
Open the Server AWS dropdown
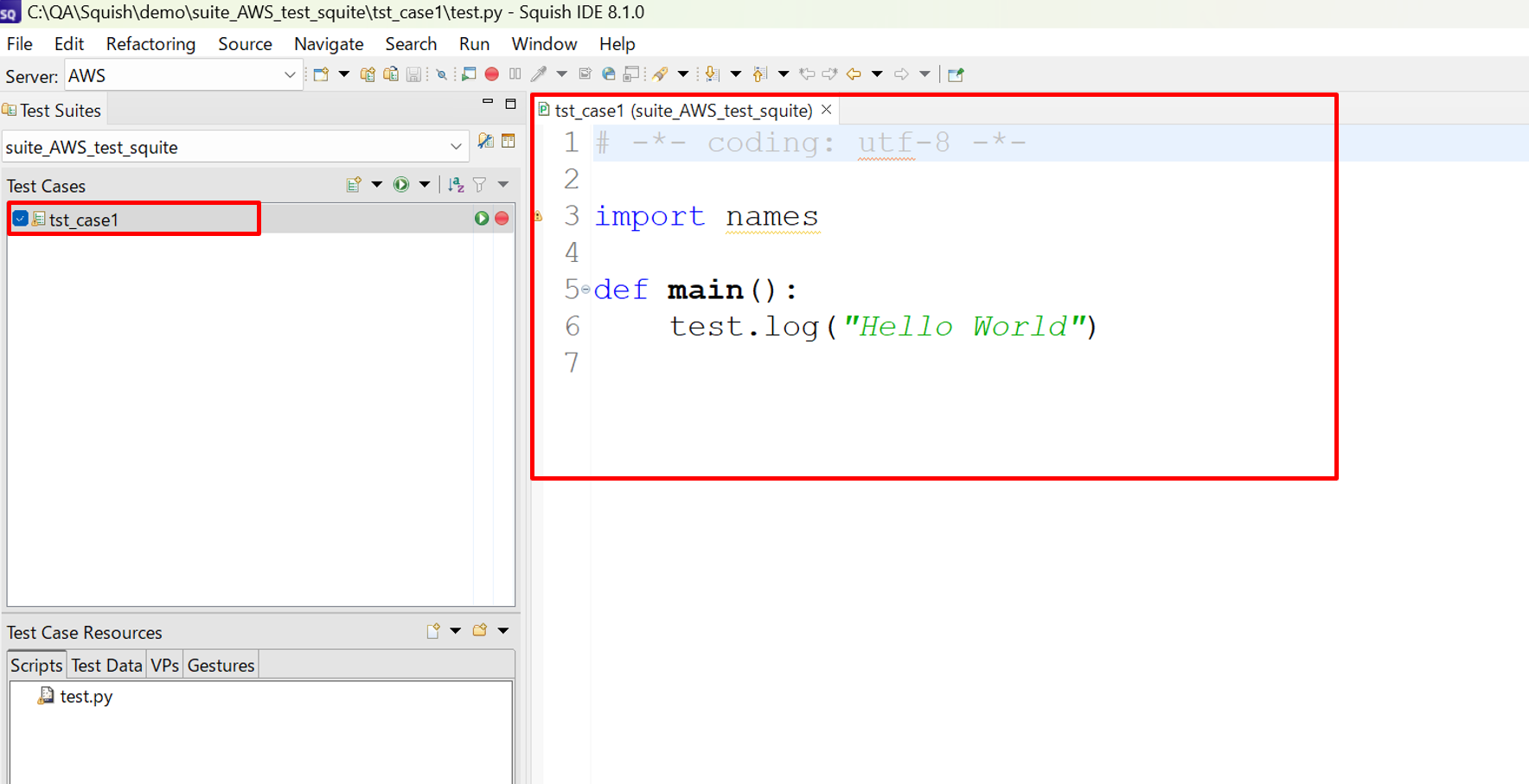click(289, 75)
